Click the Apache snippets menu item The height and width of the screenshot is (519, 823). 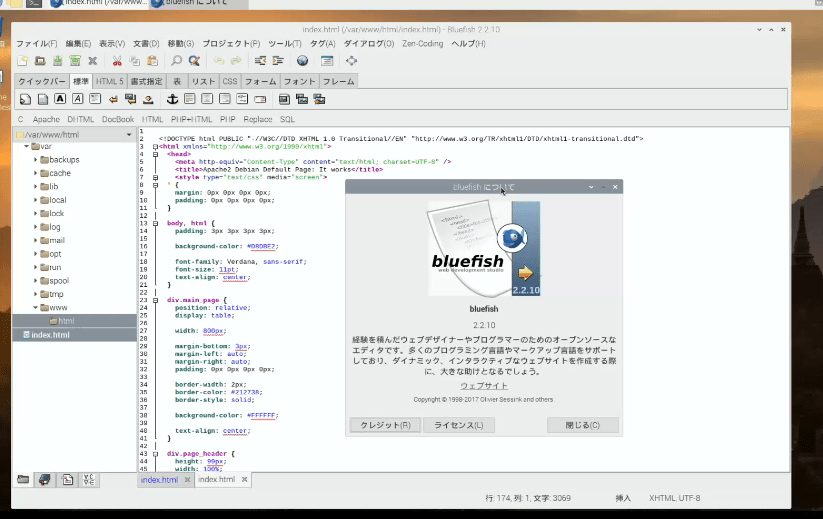tap(46, 119)
